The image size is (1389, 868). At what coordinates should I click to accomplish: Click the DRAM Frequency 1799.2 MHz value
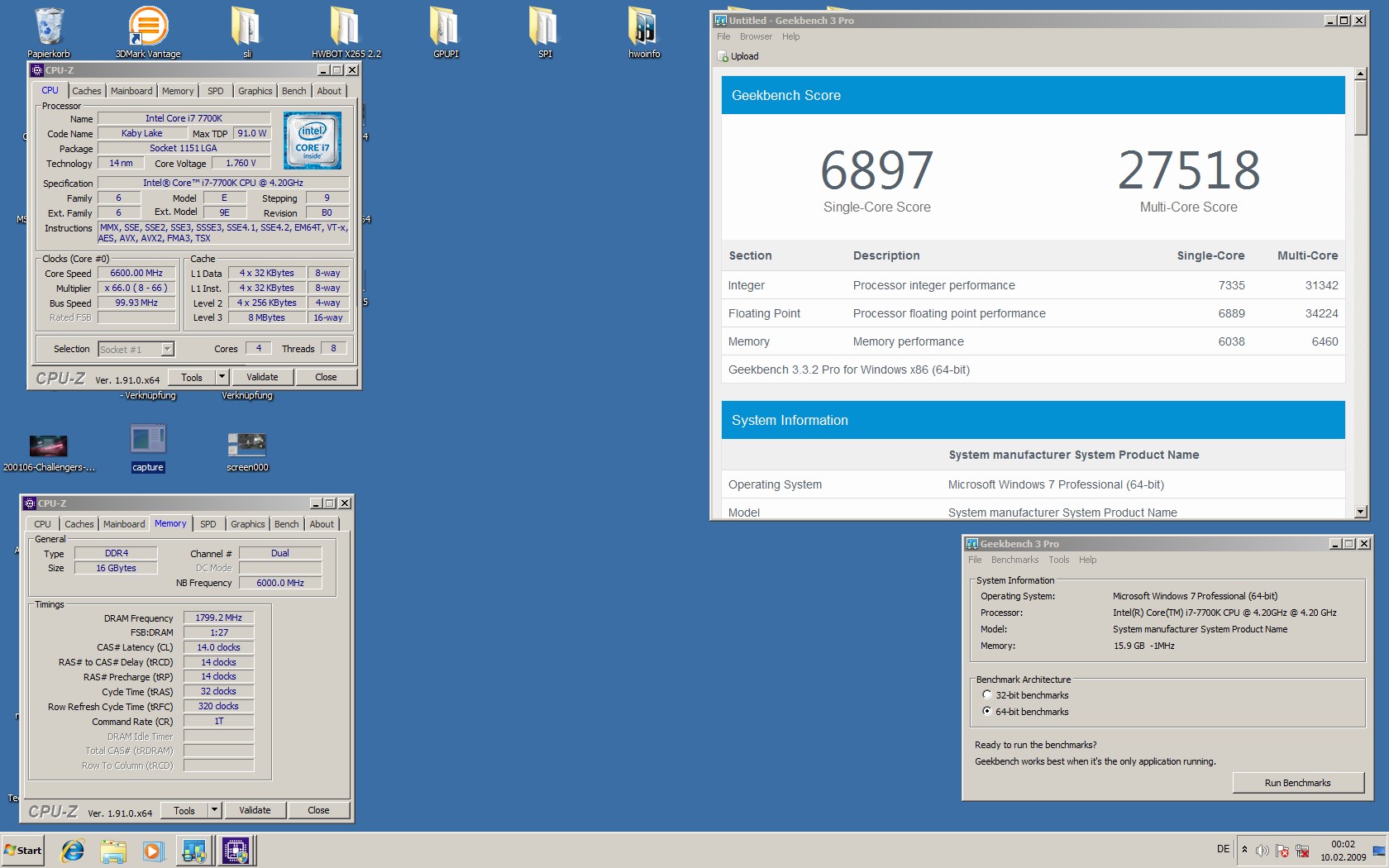coord(218,618)
